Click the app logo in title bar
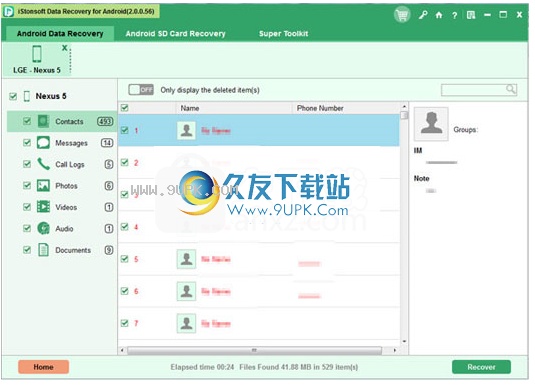The height and width of the screenshot is (386, 535). [x=9, y=12]
